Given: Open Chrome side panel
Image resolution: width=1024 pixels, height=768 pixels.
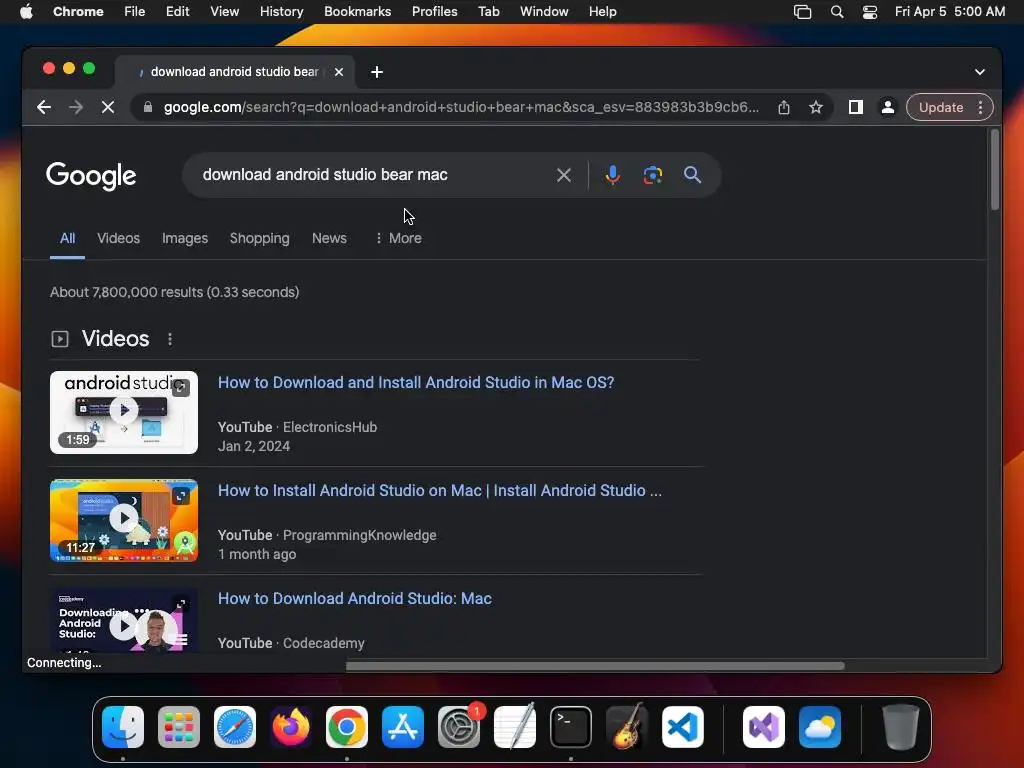Looking at the screenshot, I should tap(856, 107).
